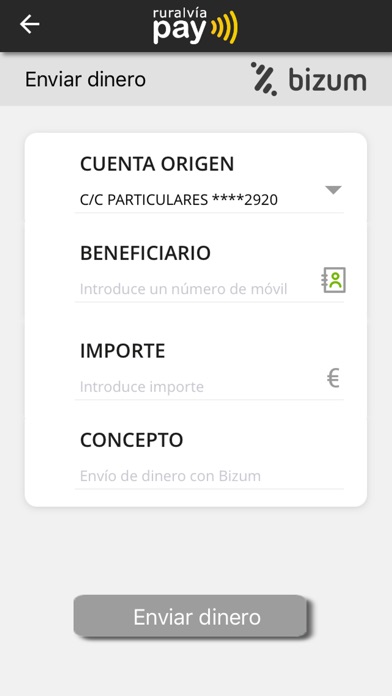392x696 pixels.
Task: Tap the ruralvía pay logo text
Action: point(180,26)
